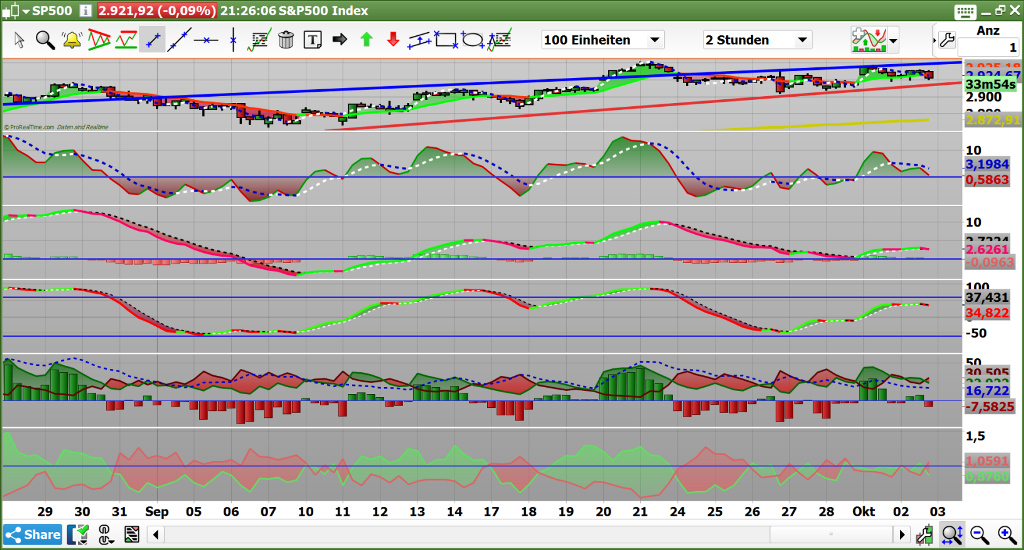Select the rectangle drawing tool
Screen dimensions: 1024x550
click(446, 40)
